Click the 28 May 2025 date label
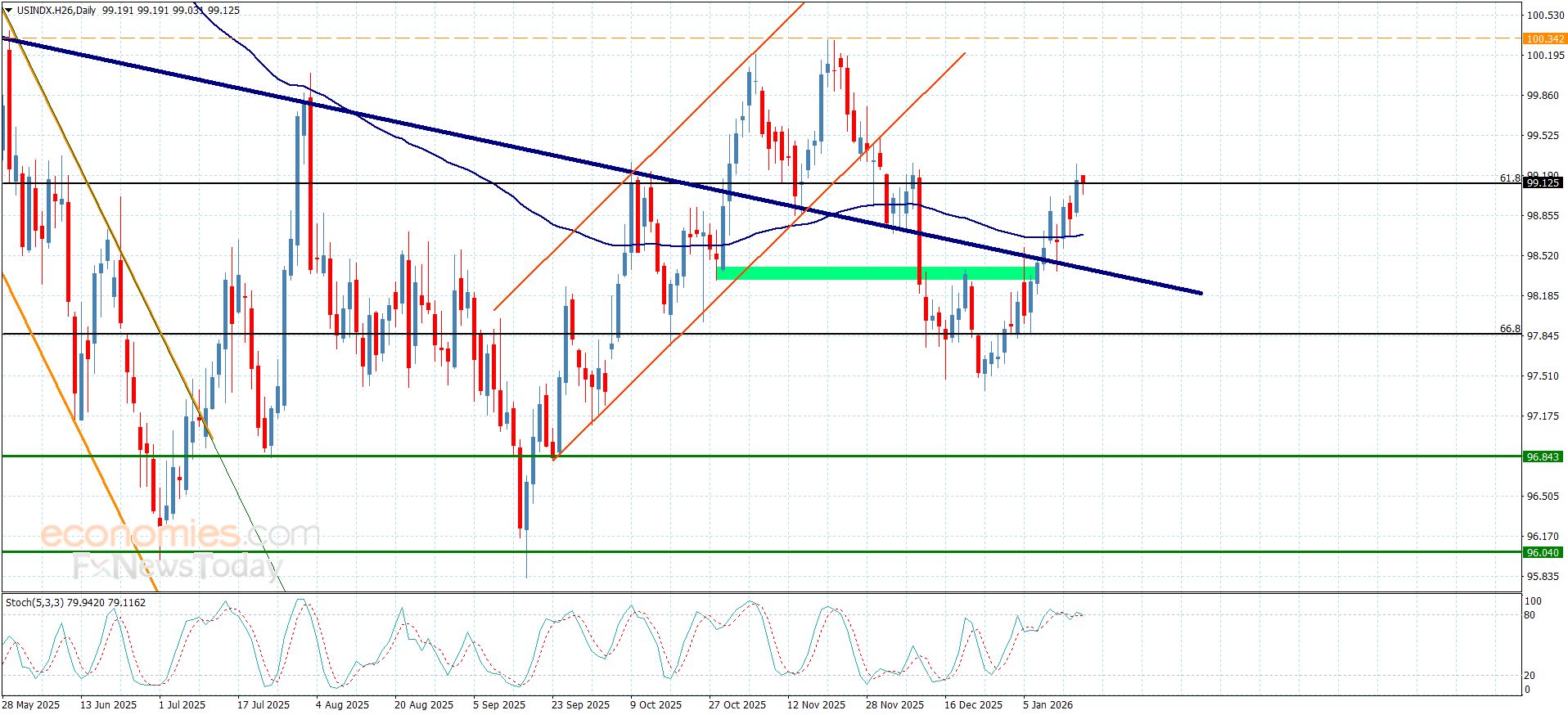 click(x=31, y=704)
